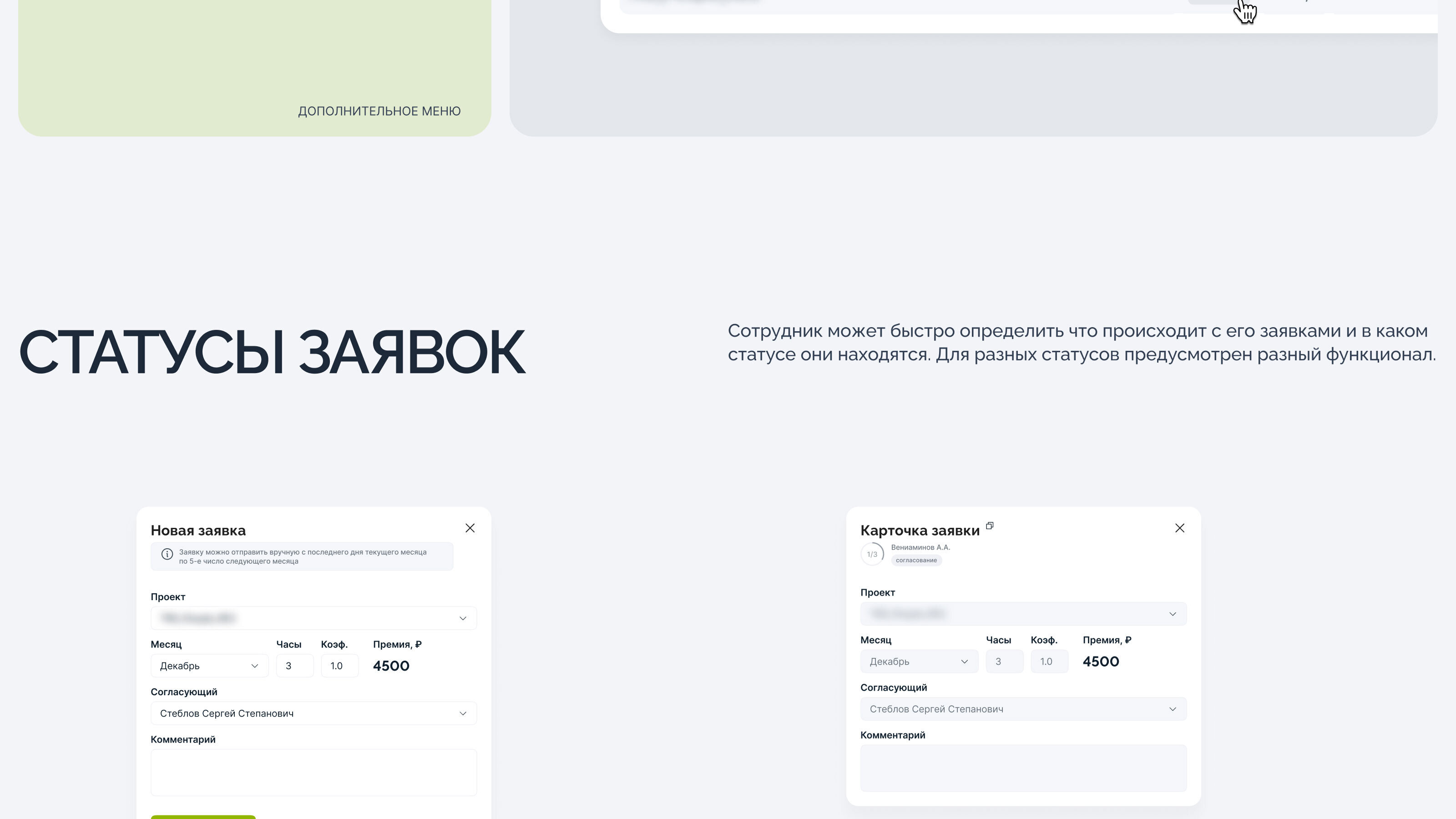Viewport: 1456px width, 819px height.
Task: Open Проект dropdown in Карточка заявки
Action: (1023, 614)
